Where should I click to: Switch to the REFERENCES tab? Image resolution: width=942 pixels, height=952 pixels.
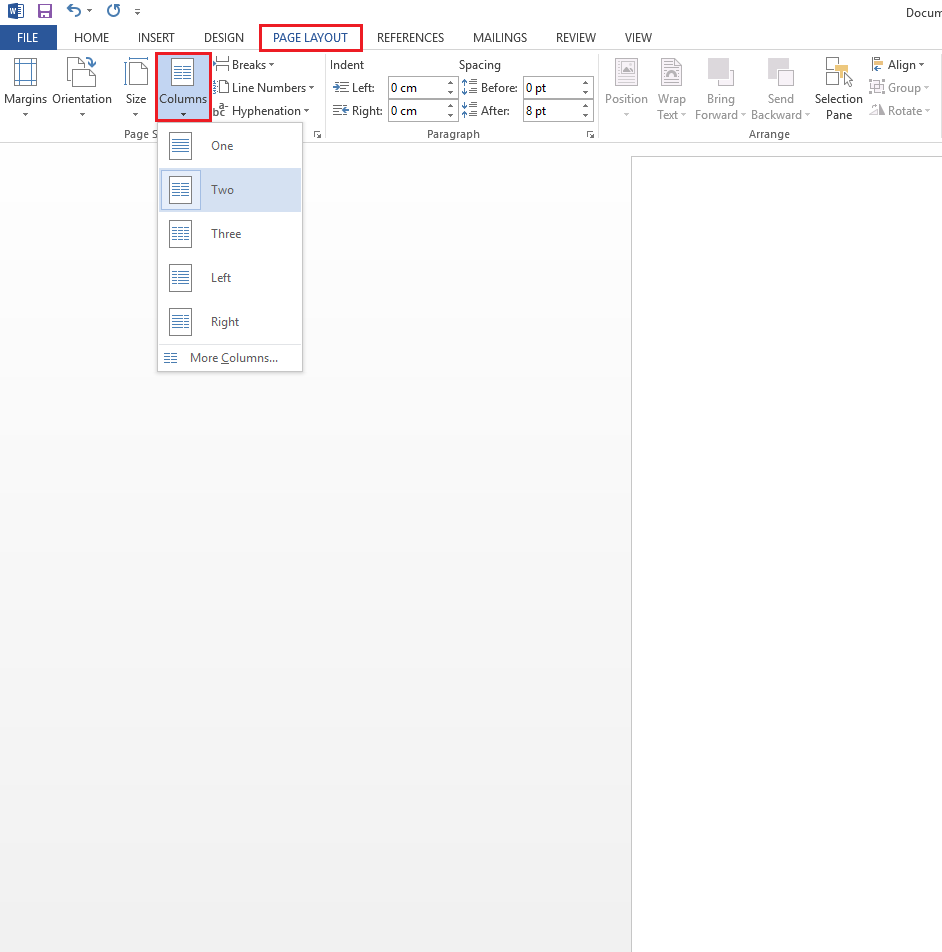point(411,37)
